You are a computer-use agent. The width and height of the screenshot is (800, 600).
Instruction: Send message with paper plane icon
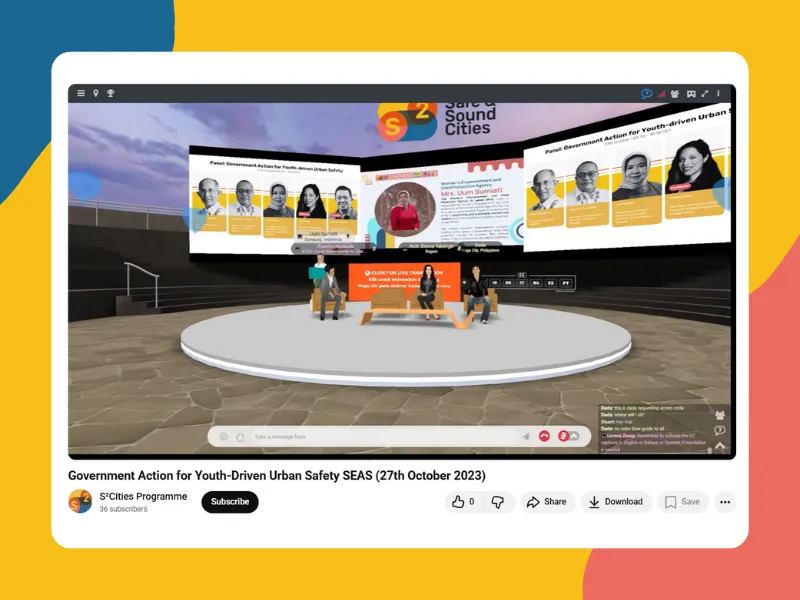point(526,437)
